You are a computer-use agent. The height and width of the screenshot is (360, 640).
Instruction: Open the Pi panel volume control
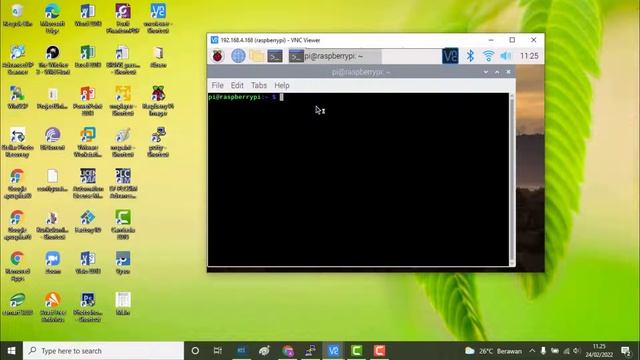(x=506, y=56)
